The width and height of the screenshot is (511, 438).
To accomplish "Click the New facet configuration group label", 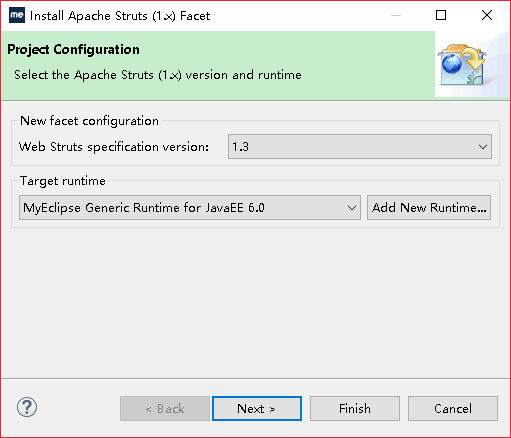I will click(89, 121).
